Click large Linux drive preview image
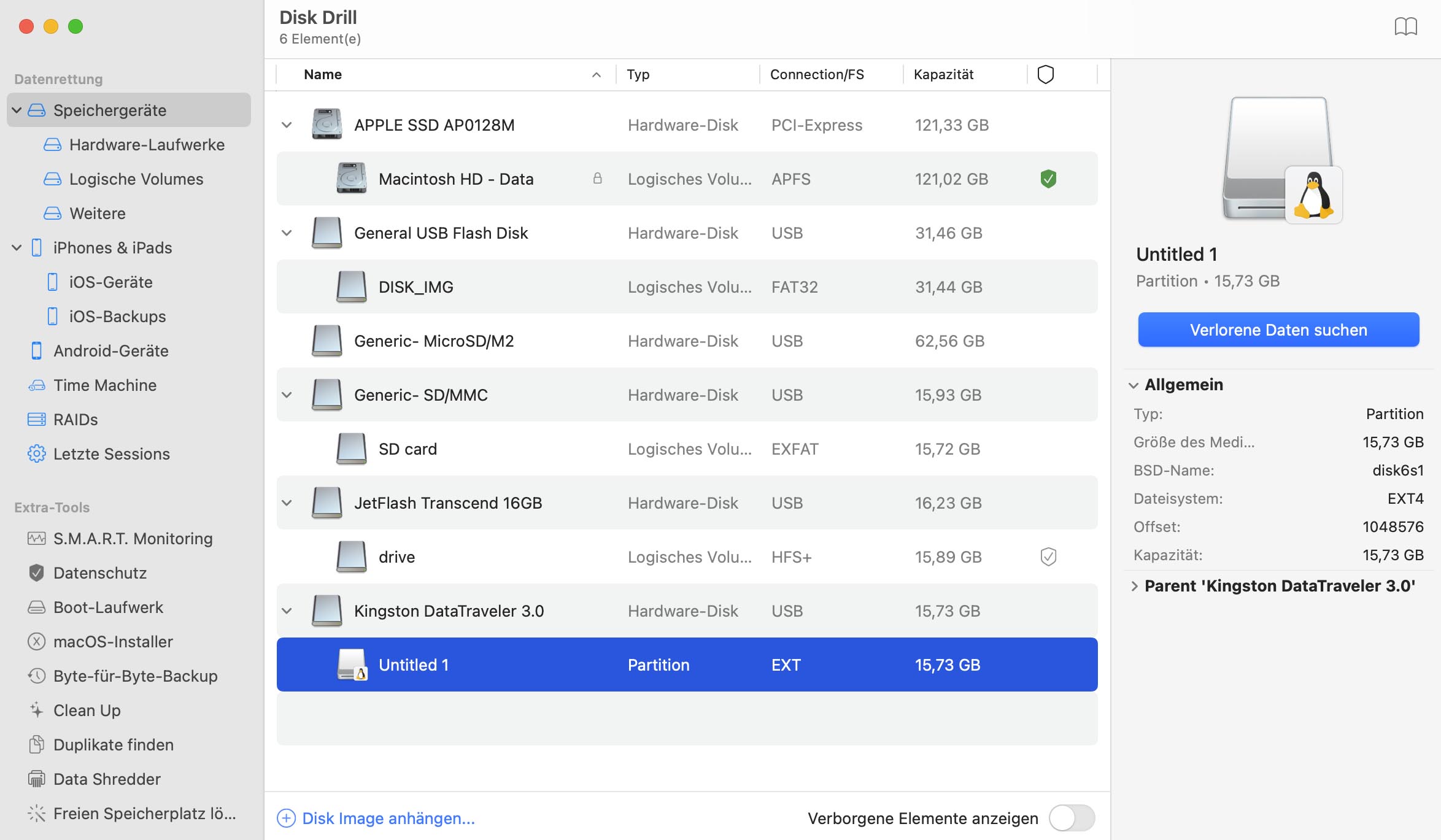This screenshot has width=1441, height=840. pyautogui.click(x=1282, y=160)
